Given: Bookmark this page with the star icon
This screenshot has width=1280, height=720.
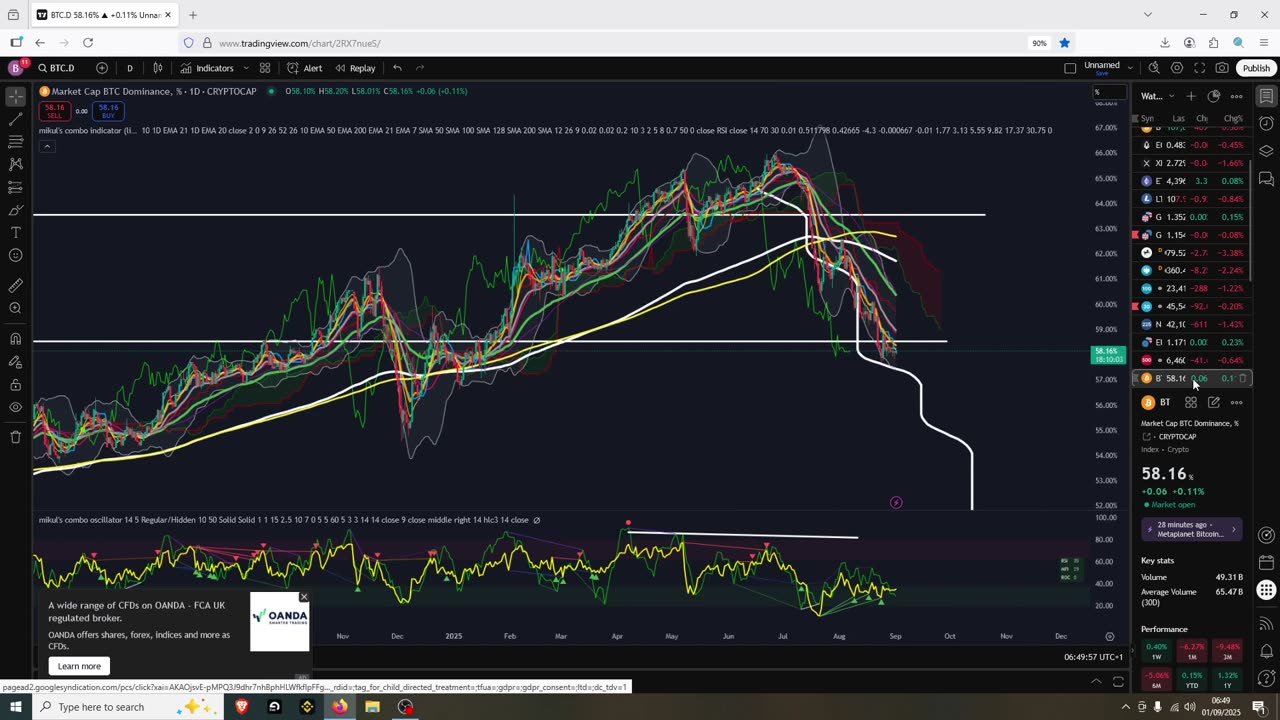Looking at the screenshot, I should coord(1065,43).
